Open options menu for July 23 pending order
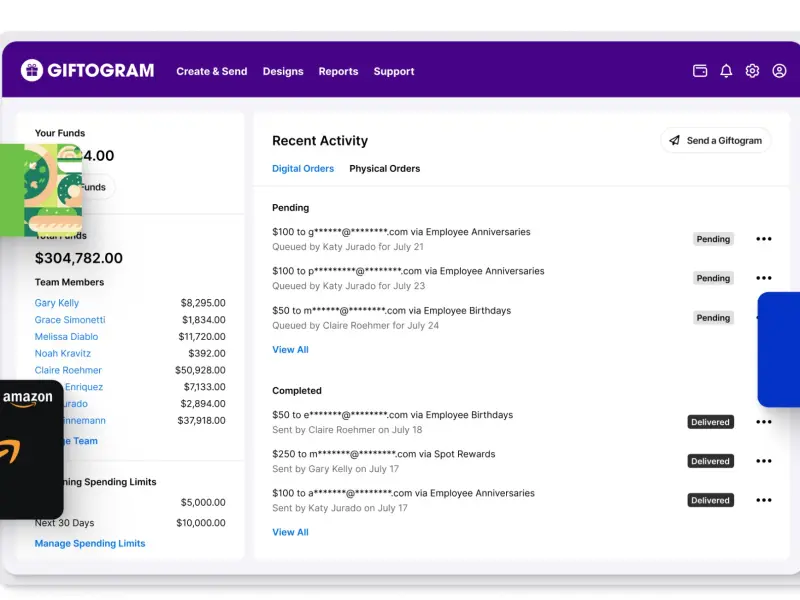 click(x=763, y=278)
